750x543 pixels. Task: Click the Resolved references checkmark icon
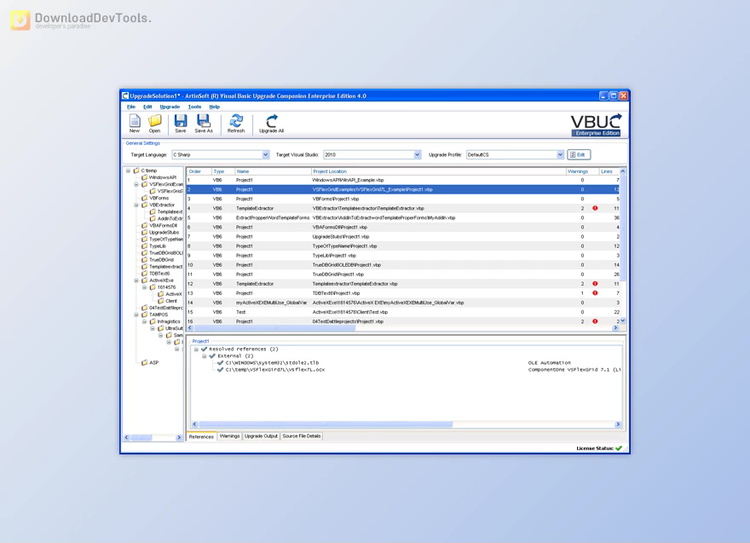pos(204,349)
